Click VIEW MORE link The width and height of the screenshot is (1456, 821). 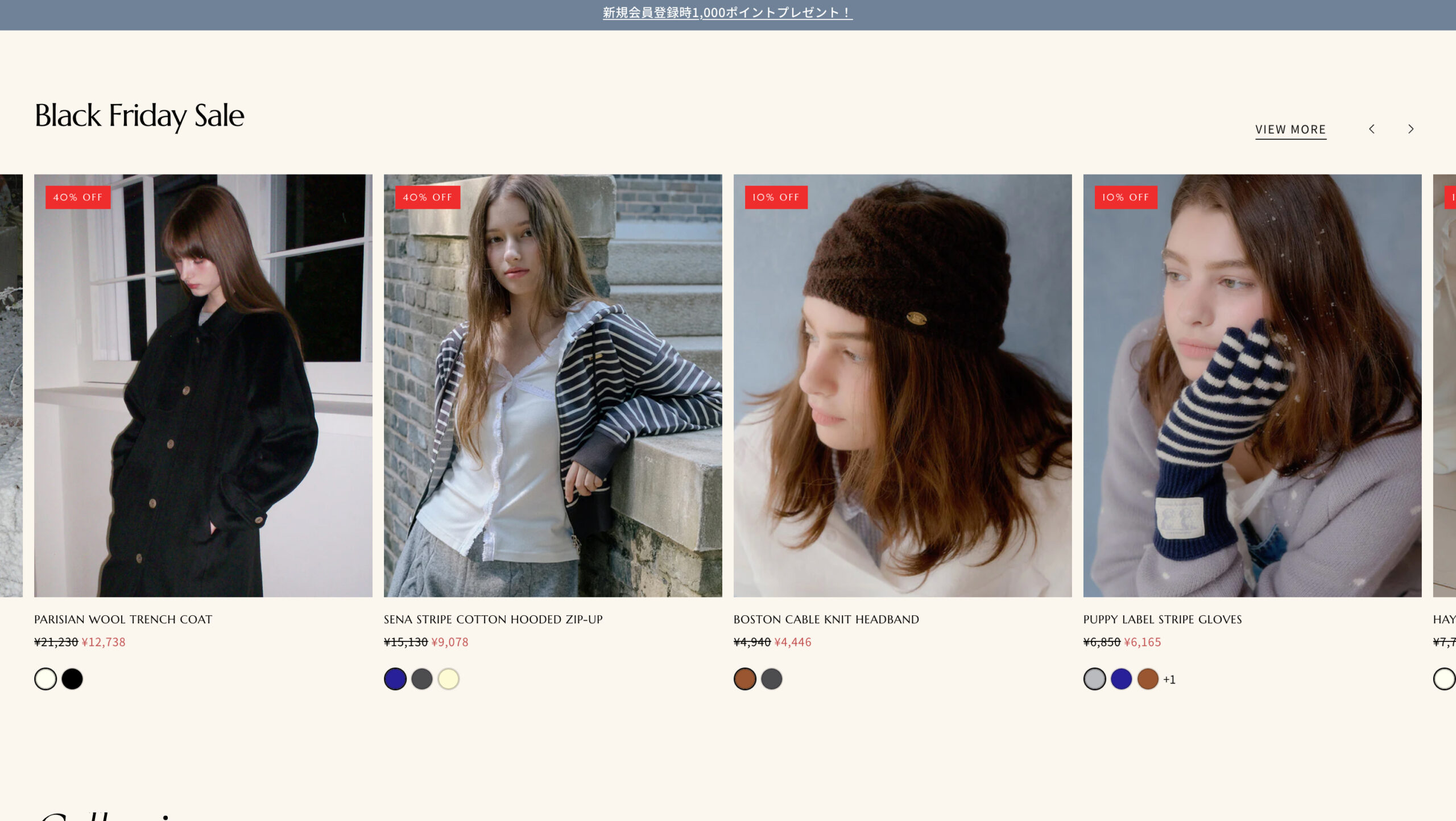[x=1290, y=130]
